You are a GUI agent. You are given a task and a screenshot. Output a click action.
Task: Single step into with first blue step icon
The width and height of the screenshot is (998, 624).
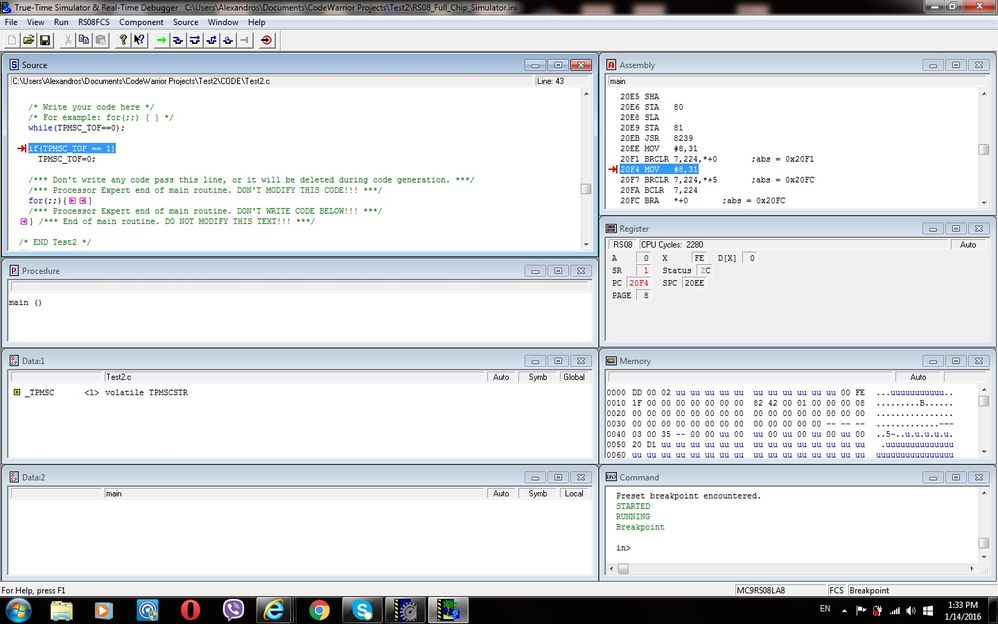coord(178,40)
